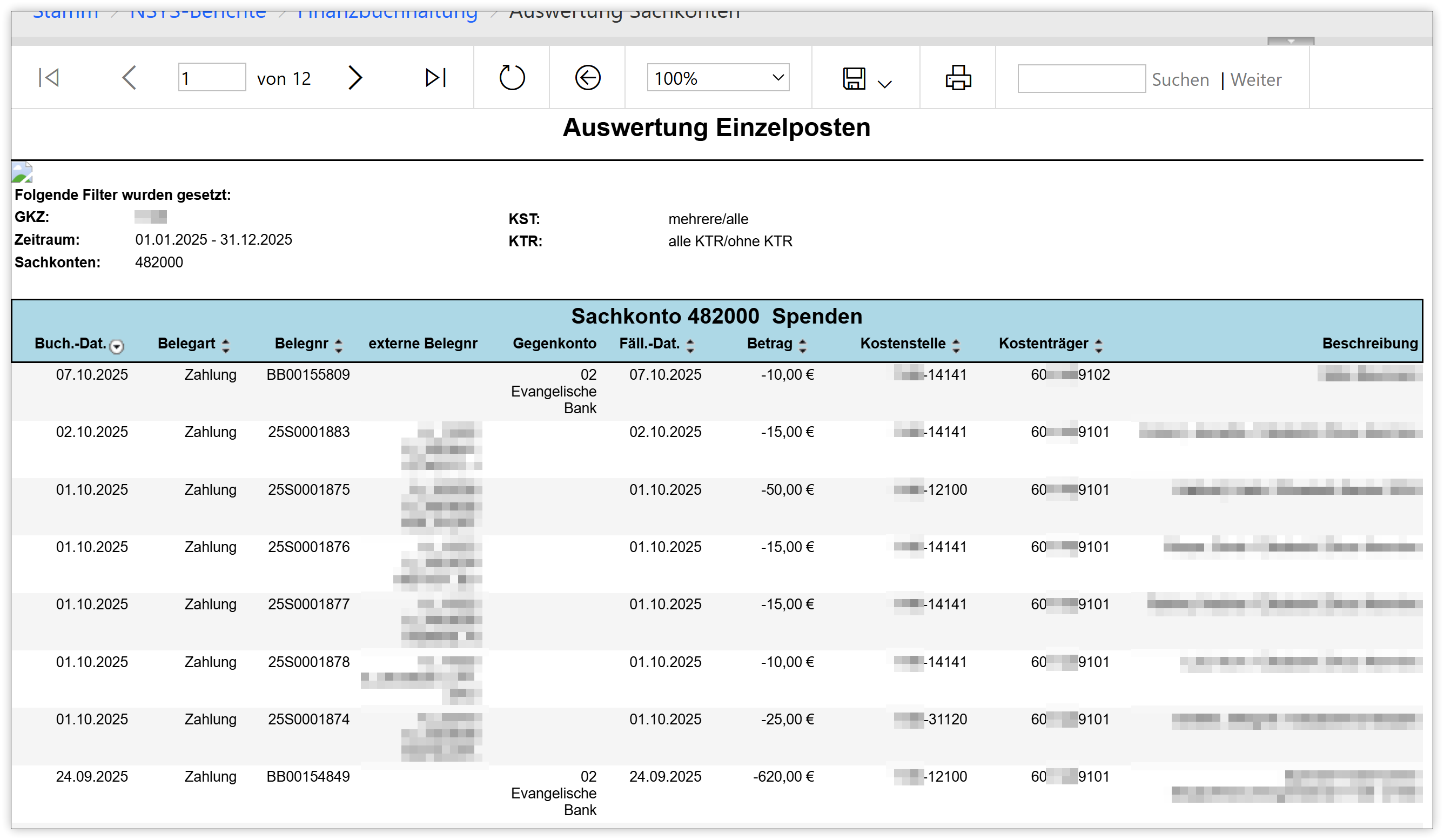Viewport: 1444px width, 840px height.
Task: Go to first report page
Action: 49,77
